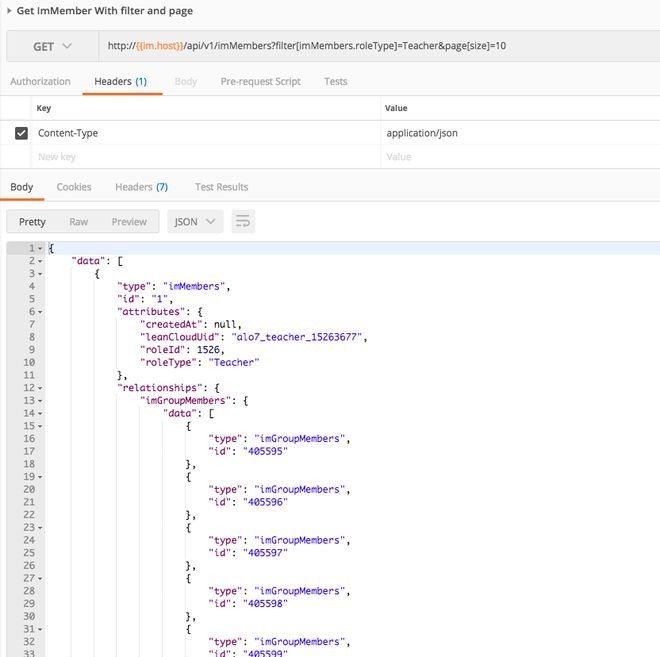Click the createdAt null value

(x=225, y=325)
